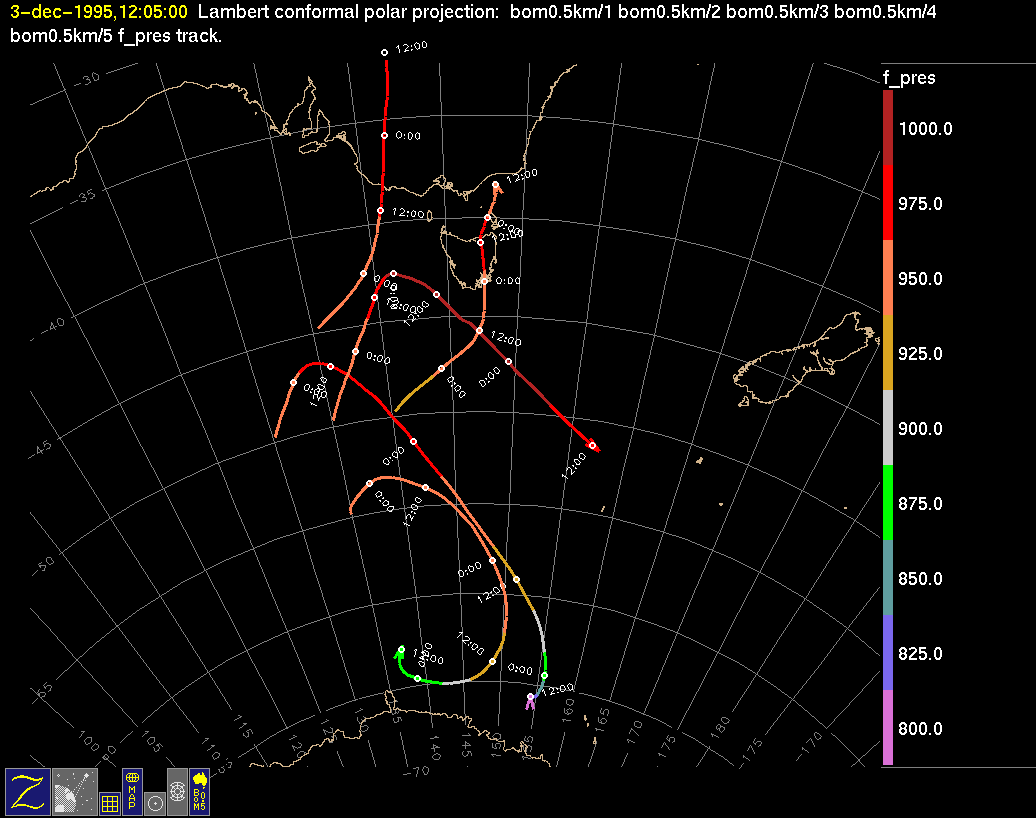Pick the grey 900.0 color segment
Viewport: 1036px width, 818px height.
pyautogui.click(x=888, y=428)
